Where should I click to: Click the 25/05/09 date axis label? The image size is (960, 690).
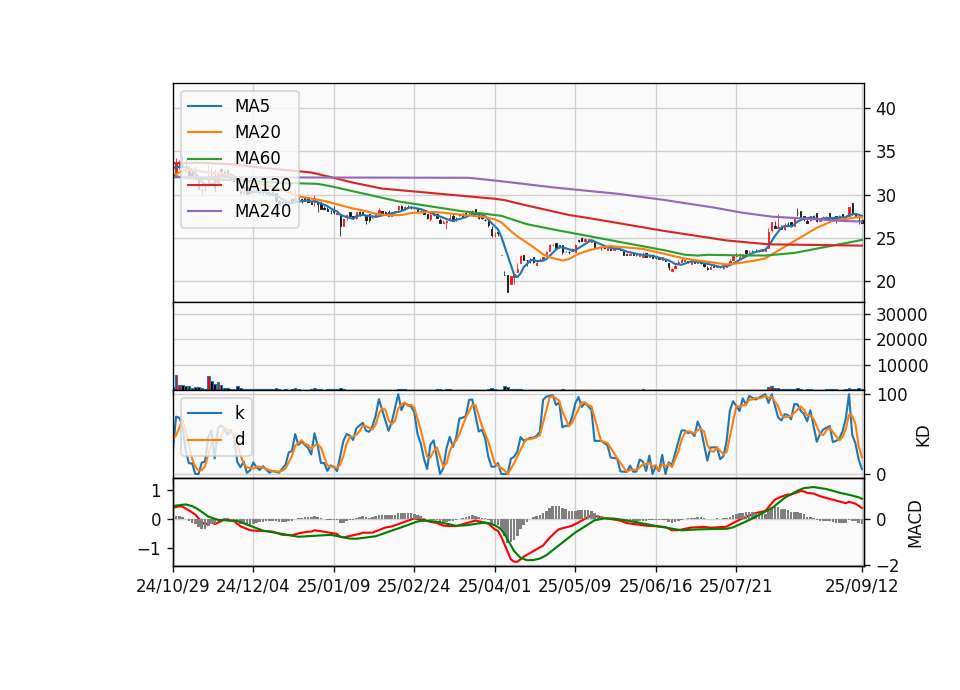(x=575, y=586)
